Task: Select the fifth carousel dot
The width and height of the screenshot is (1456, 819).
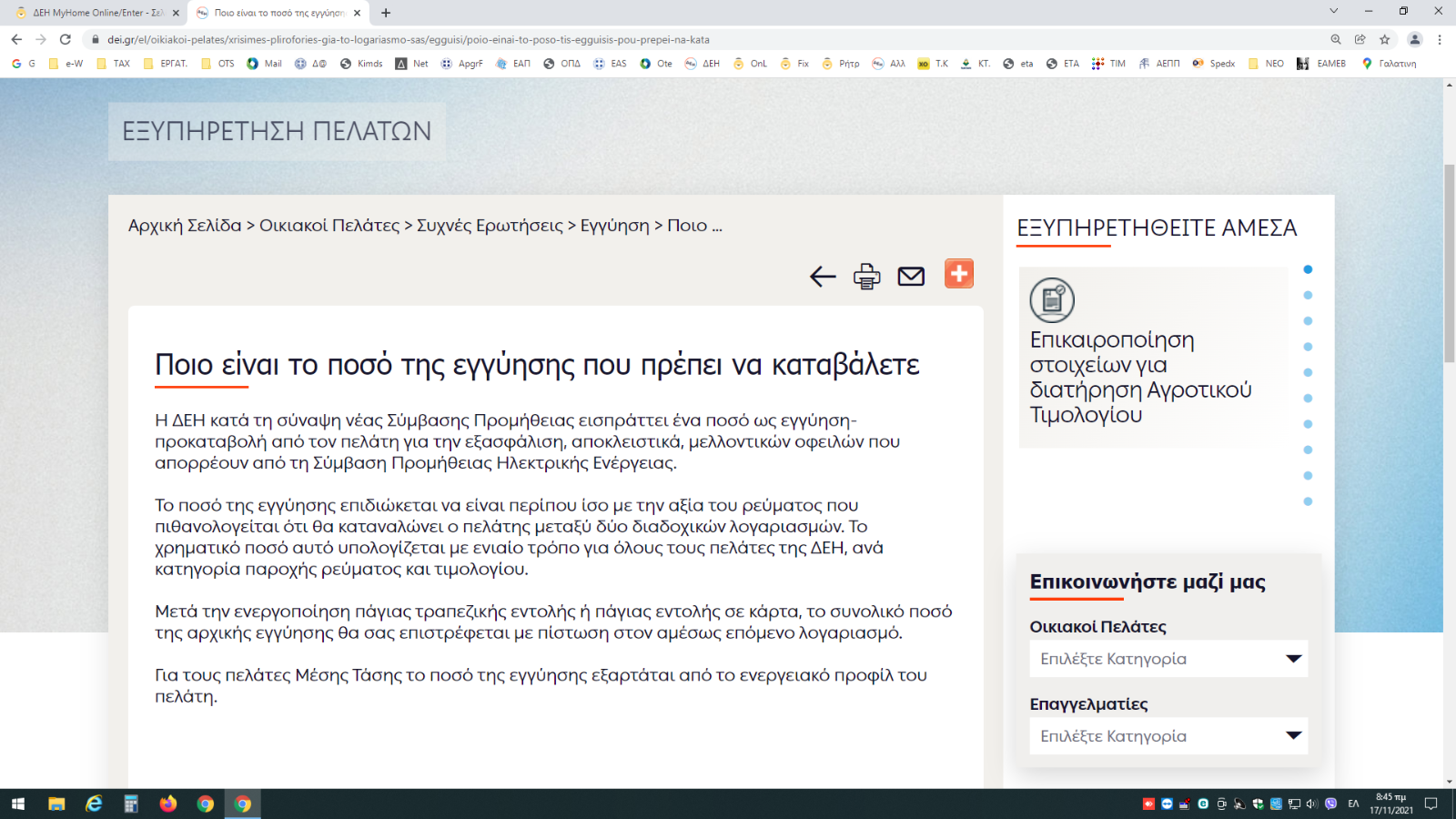Action: (1308, 373)
